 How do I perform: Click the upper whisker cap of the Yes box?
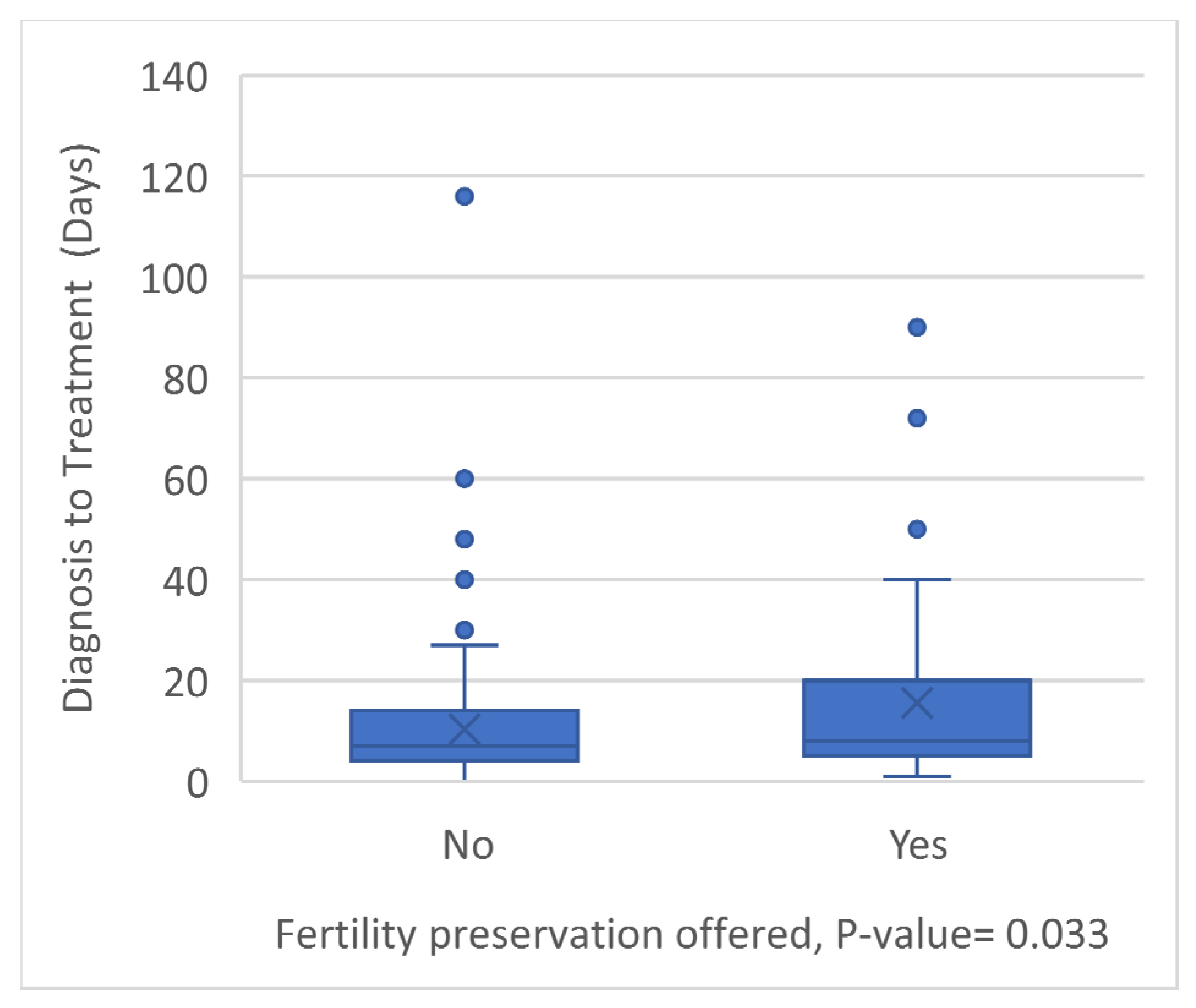tap(916, 579)
